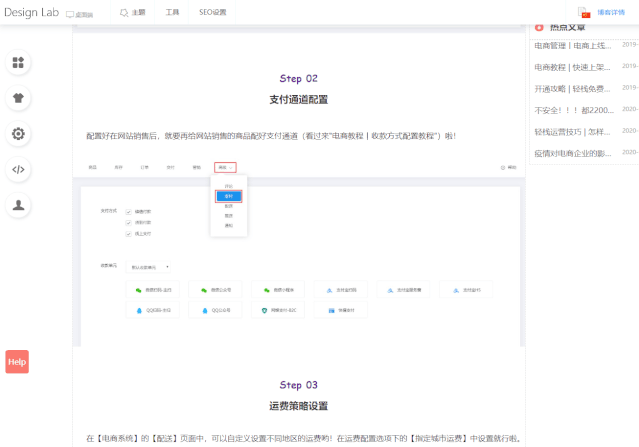Select the 运费策略设置 heading
This screenshot has width=639, height=447.
[x=298, y=406]
